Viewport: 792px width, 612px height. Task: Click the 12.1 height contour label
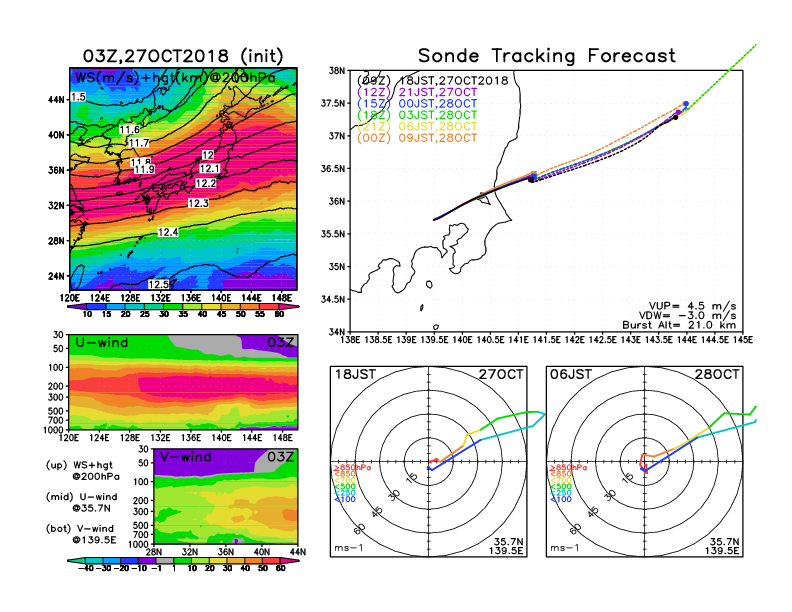[210, 169]
